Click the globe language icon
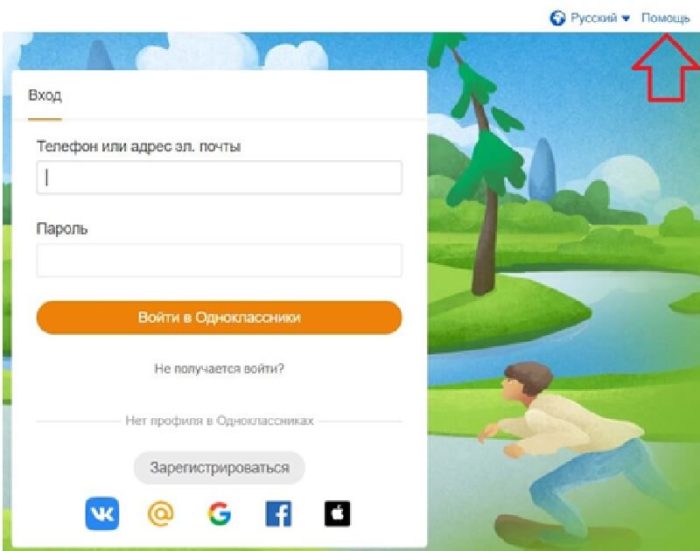This screenshot has height=551, width=700. click(558, 18)
